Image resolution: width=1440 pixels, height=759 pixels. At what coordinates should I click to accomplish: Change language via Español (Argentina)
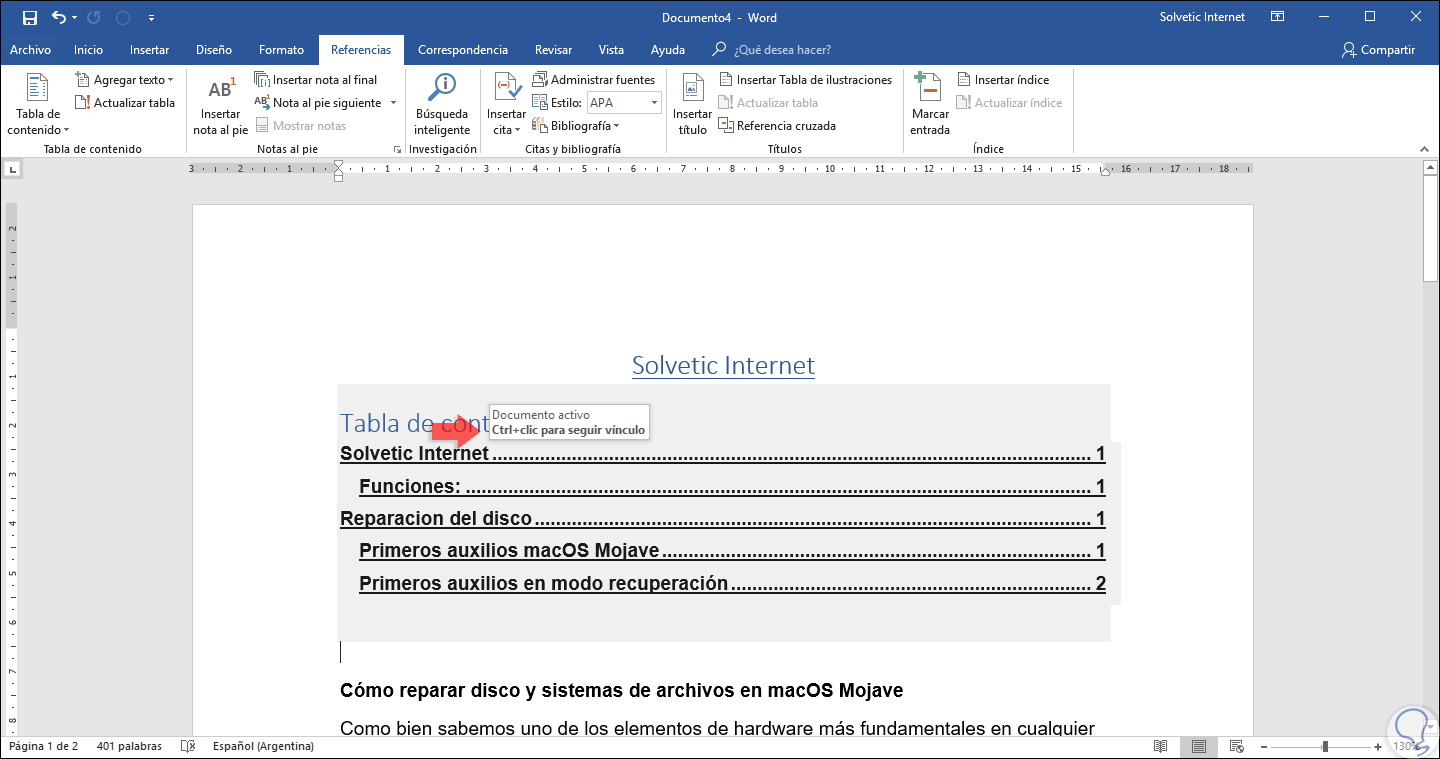263,746
